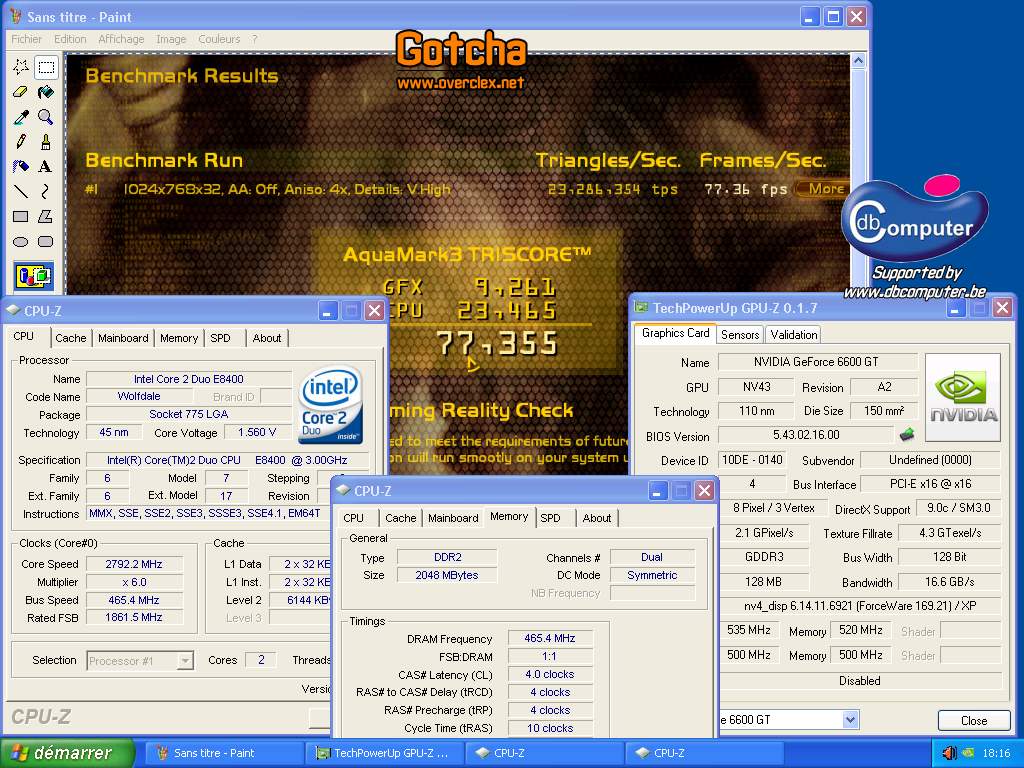Activate the Airbrush spray tool
The height and width of the screenshot is (768, 1024).
tap(21, 166)
